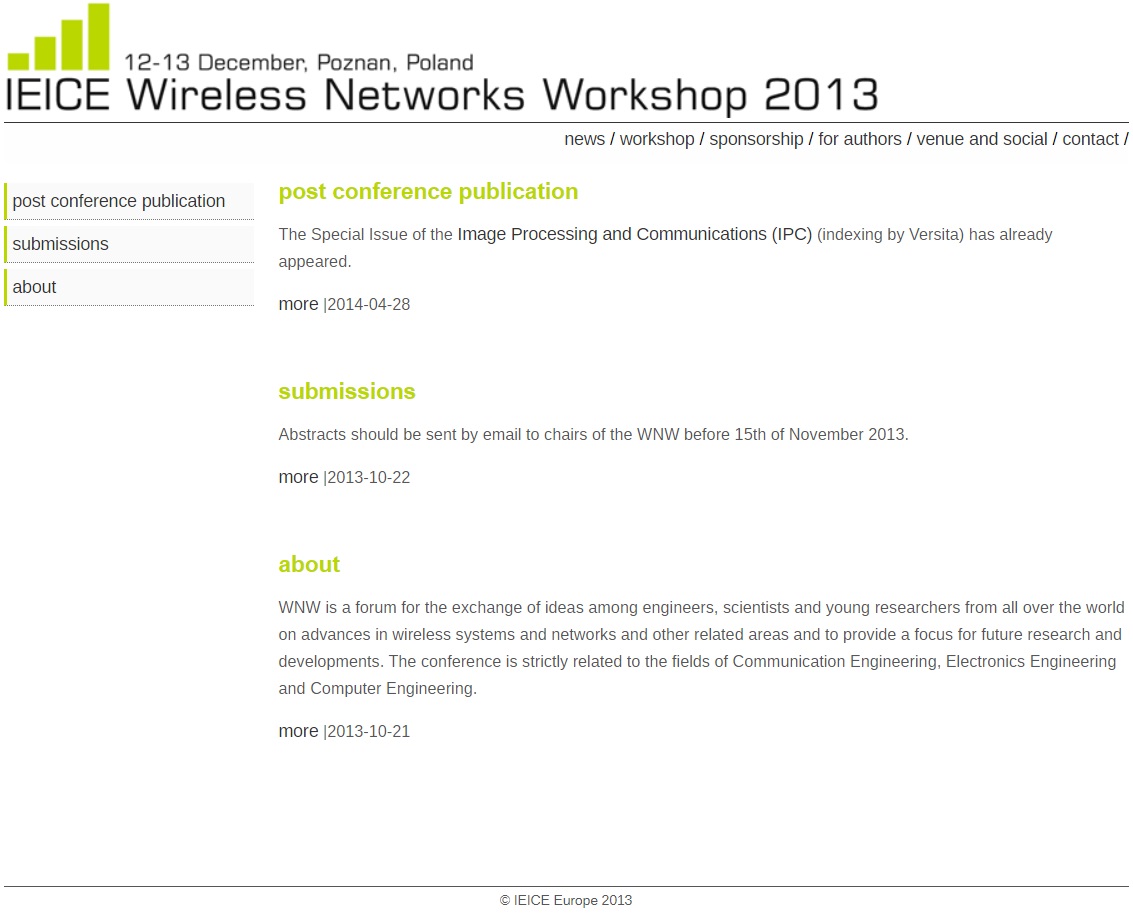1133x914 pixels.
Task: Click the Image Processing and Communications (IPC) link
Action: [636, 234]
